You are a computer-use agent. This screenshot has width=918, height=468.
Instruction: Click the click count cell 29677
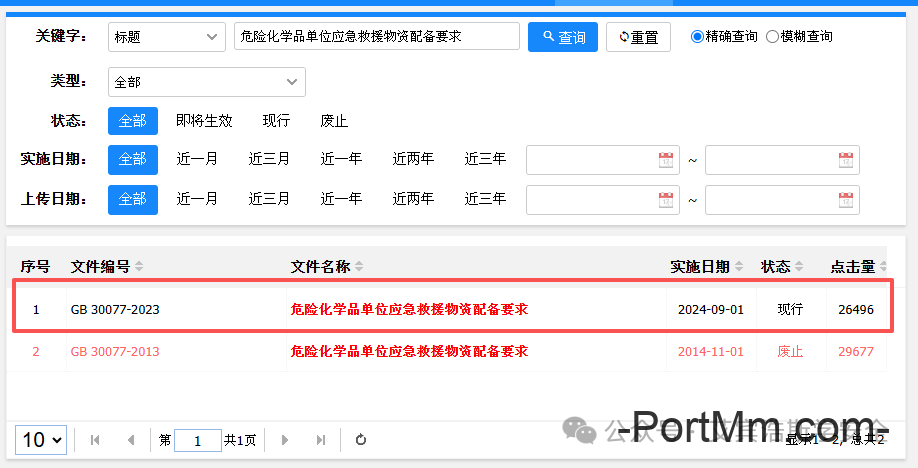click(x=856, y=351)
